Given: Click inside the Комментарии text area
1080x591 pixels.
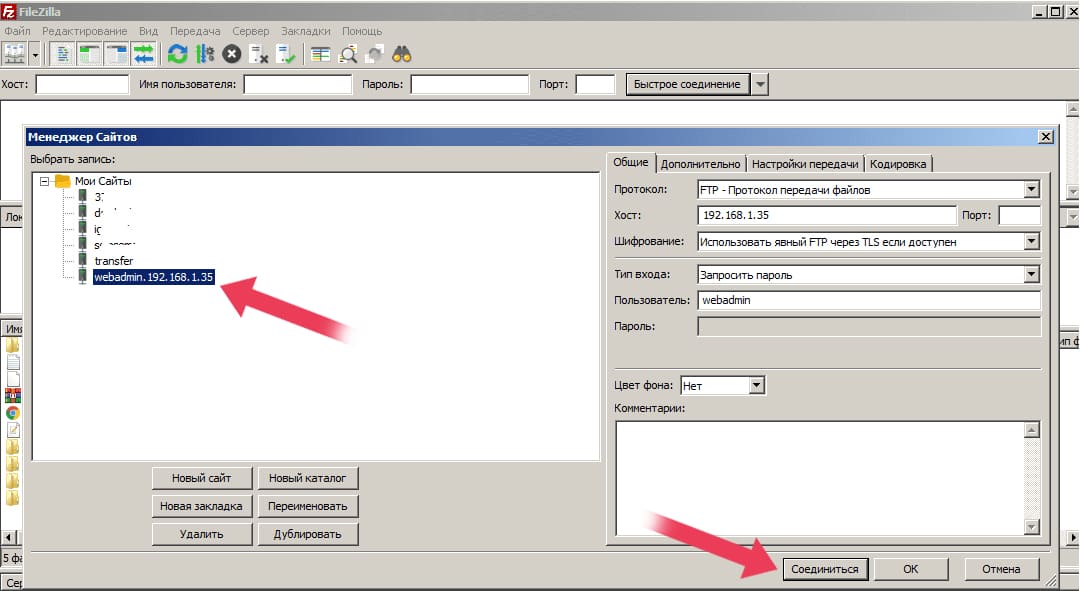Looking at the screenshot, I should pos(820,479).
